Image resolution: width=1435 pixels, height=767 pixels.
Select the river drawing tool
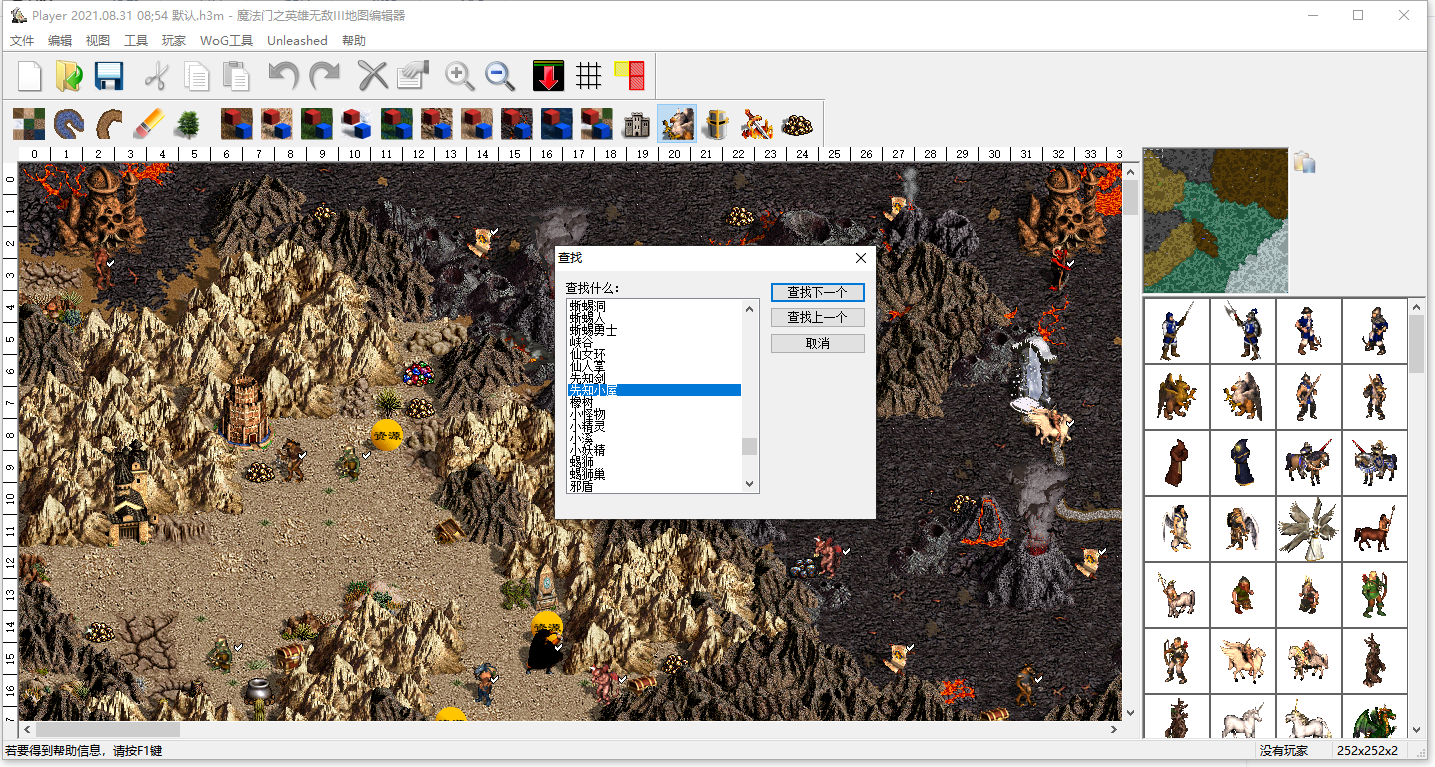point(69,124)
